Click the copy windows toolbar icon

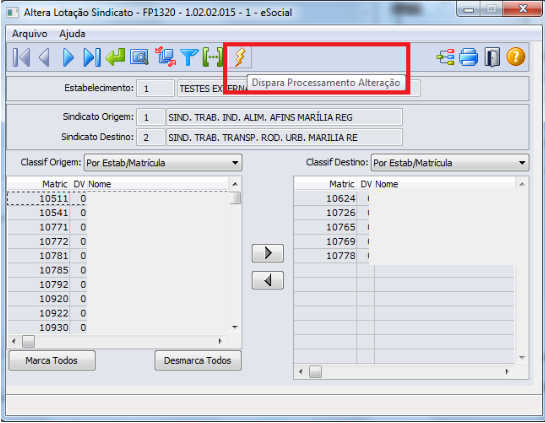point(165,57)
